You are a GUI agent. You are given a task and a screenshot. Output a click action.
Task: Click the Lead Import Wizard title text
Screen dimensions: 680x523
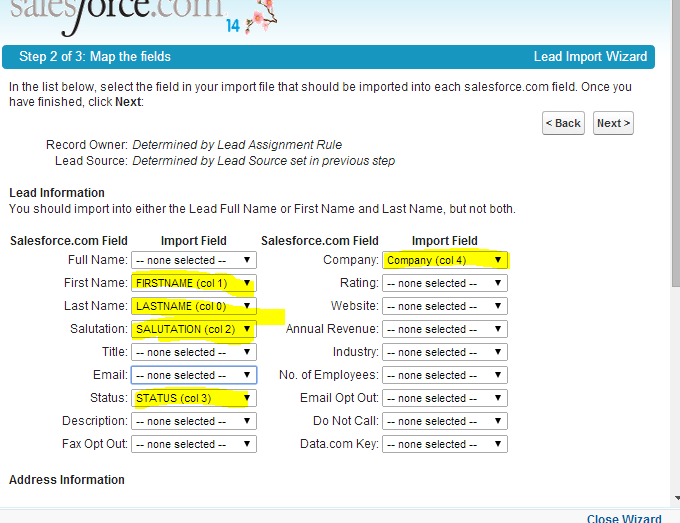(x=590, y=56)
